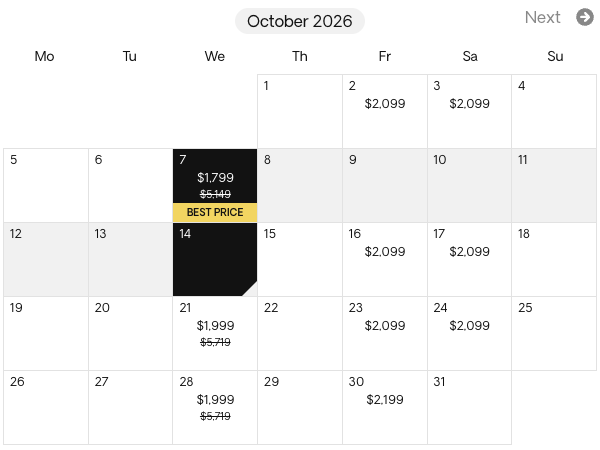Click October 19 date cell
Image resolution: width=600 pixels, height=450 pixels.
click(46, 333)
